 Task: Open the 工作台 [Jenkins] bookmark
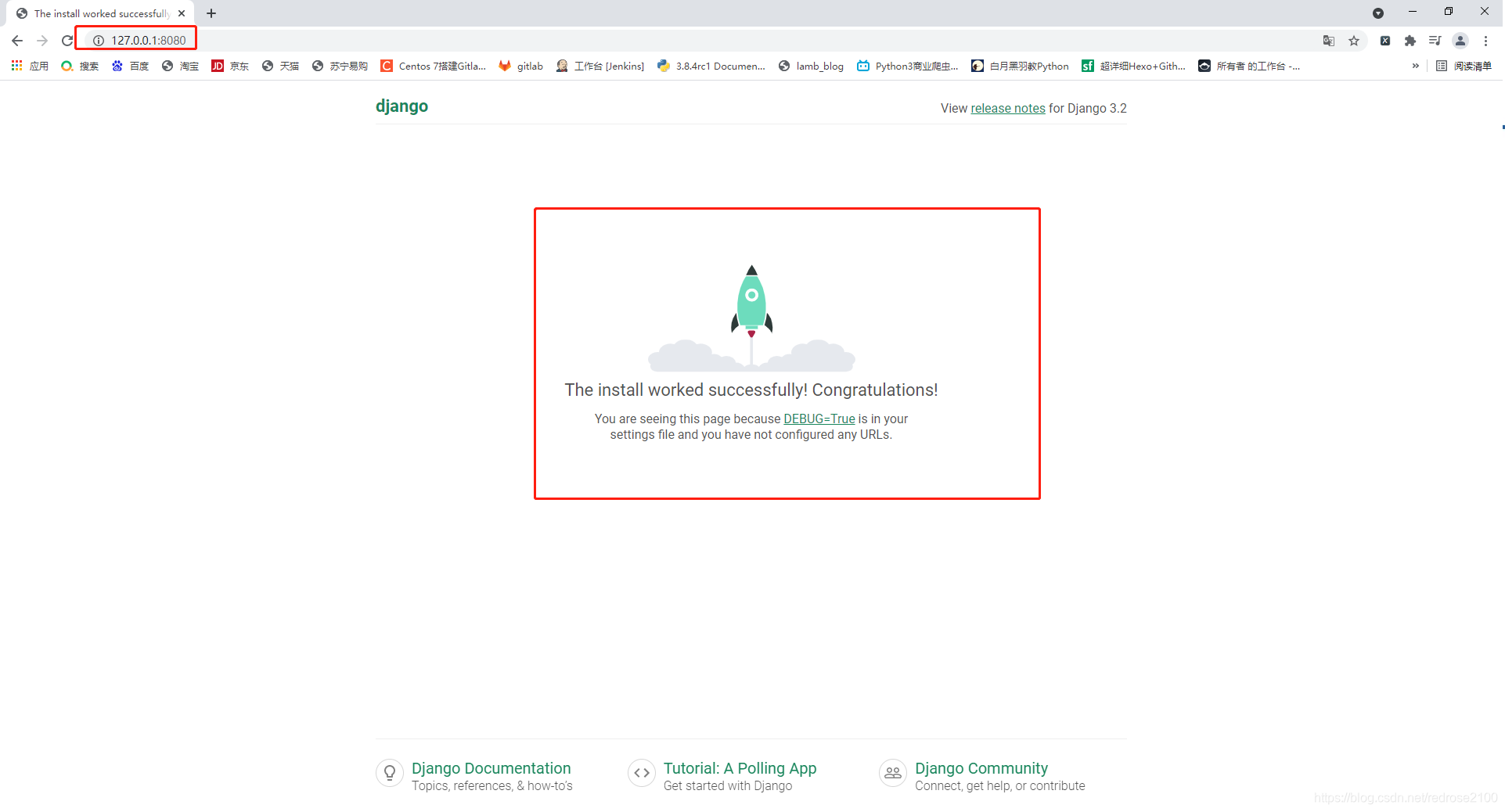(x=600, y=66)
